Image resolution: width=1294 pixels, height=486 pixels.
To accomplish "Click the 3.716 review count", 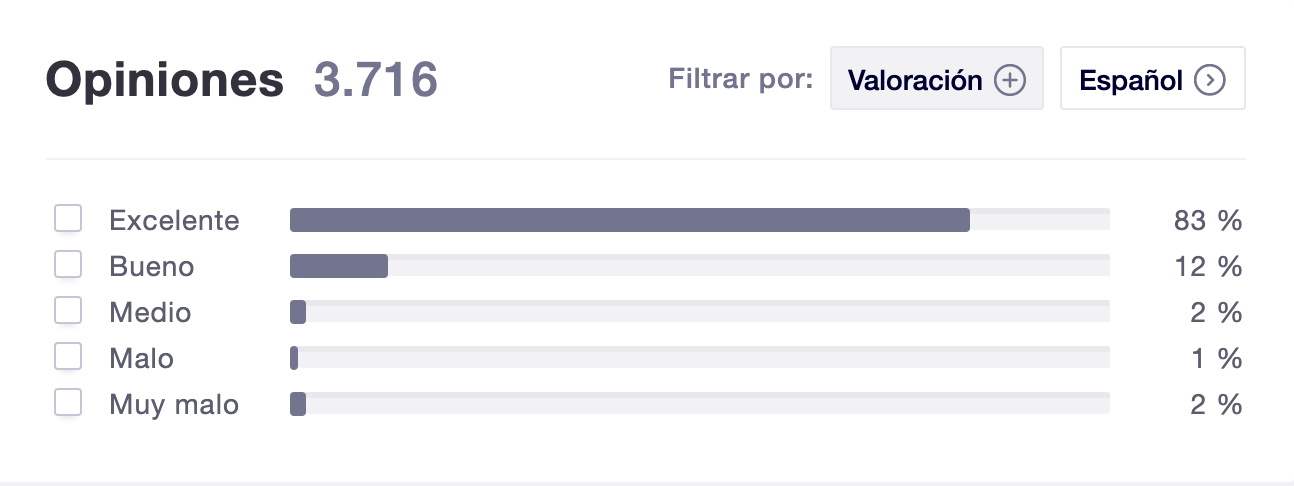I will pyautogui.click(x=376, y=80).
